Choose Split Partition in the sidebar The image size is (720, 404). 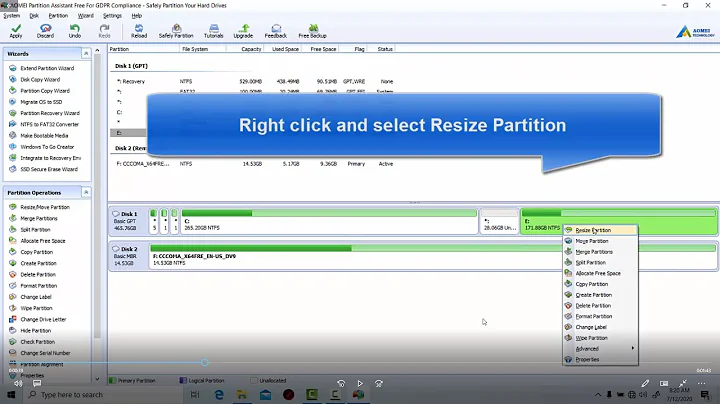(29, 230)
